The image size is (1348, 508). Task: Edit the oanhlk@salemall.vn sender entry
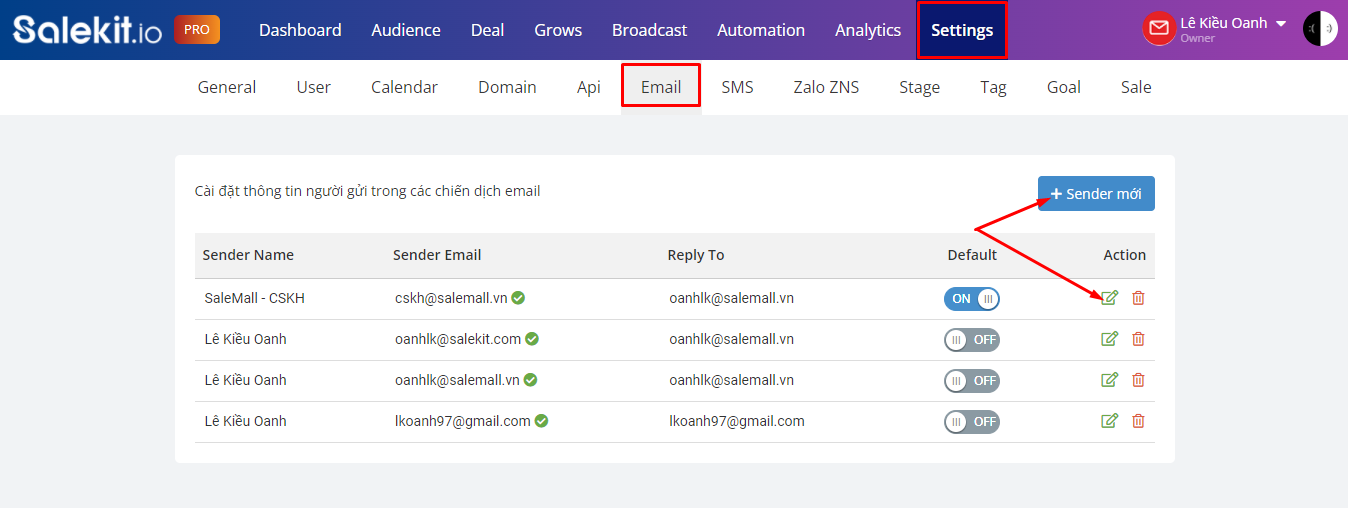(1109, 380)
